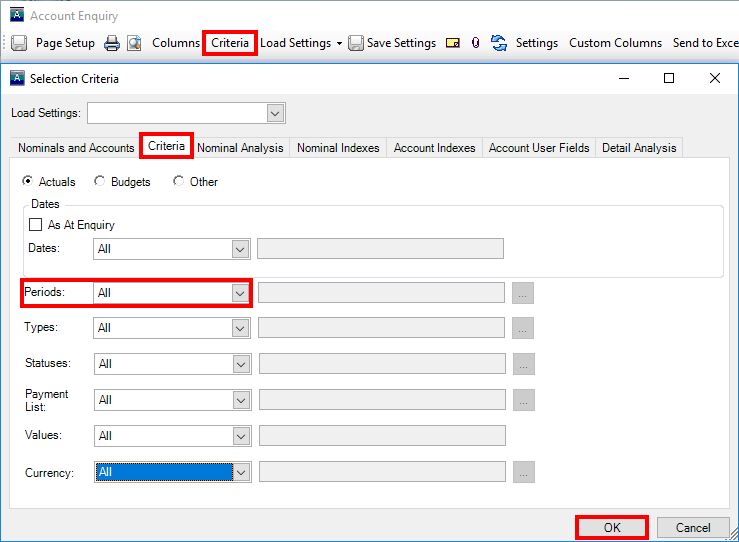Screen dimensions: 739x542
Task: Click the yellow note icon in toolbar
Action: 453,43
